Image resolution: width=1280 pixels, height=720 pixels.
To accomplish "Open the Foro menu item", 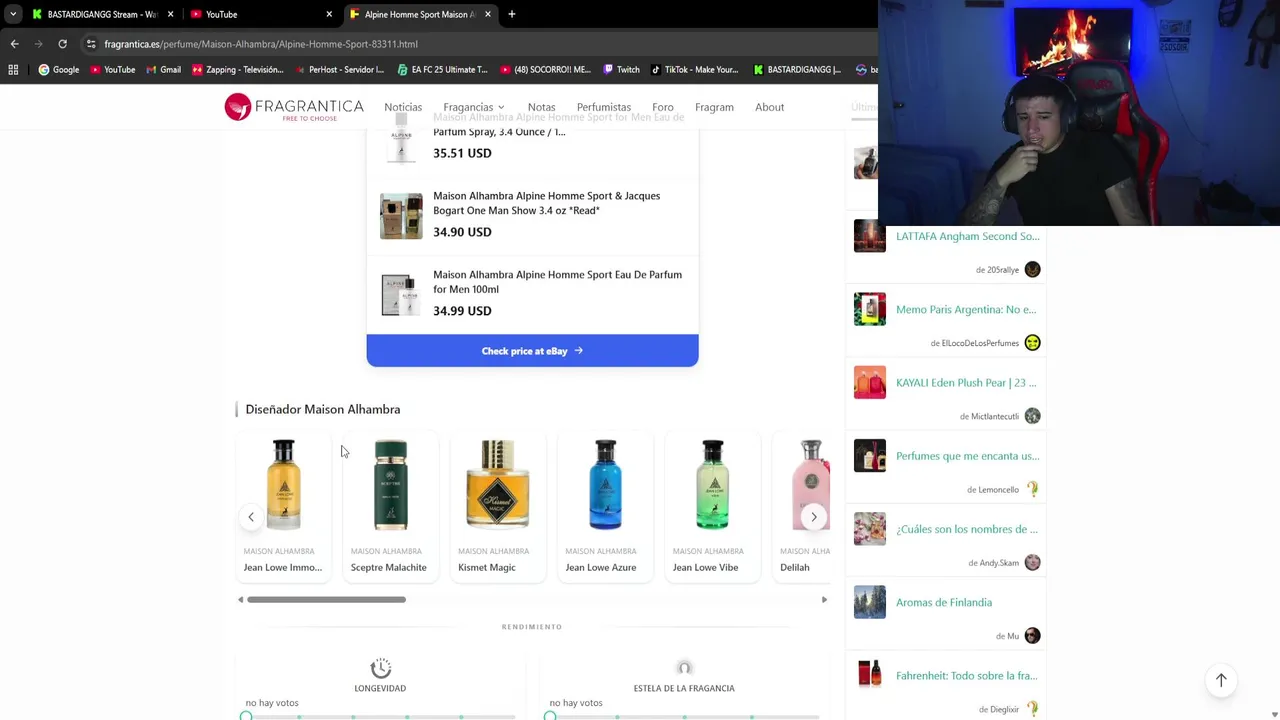I will tap(663, 107).
